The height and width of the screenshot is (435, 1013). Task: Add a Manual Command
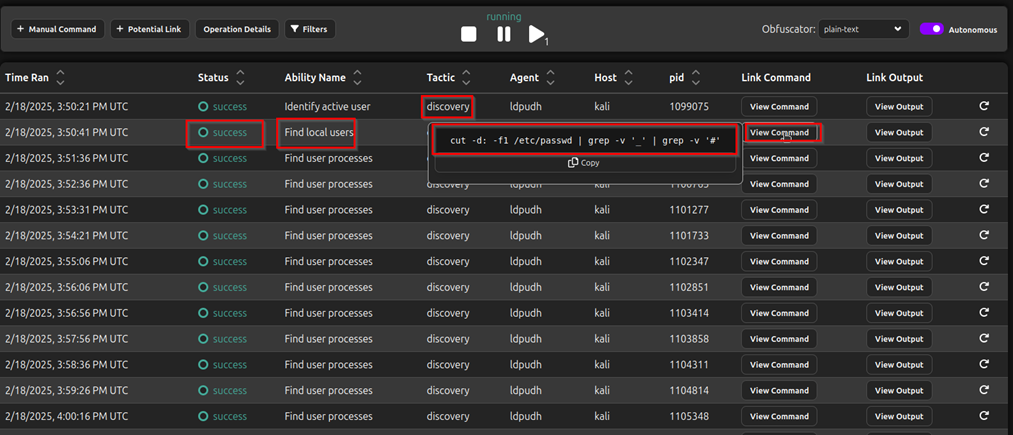(x=57, y=29)
